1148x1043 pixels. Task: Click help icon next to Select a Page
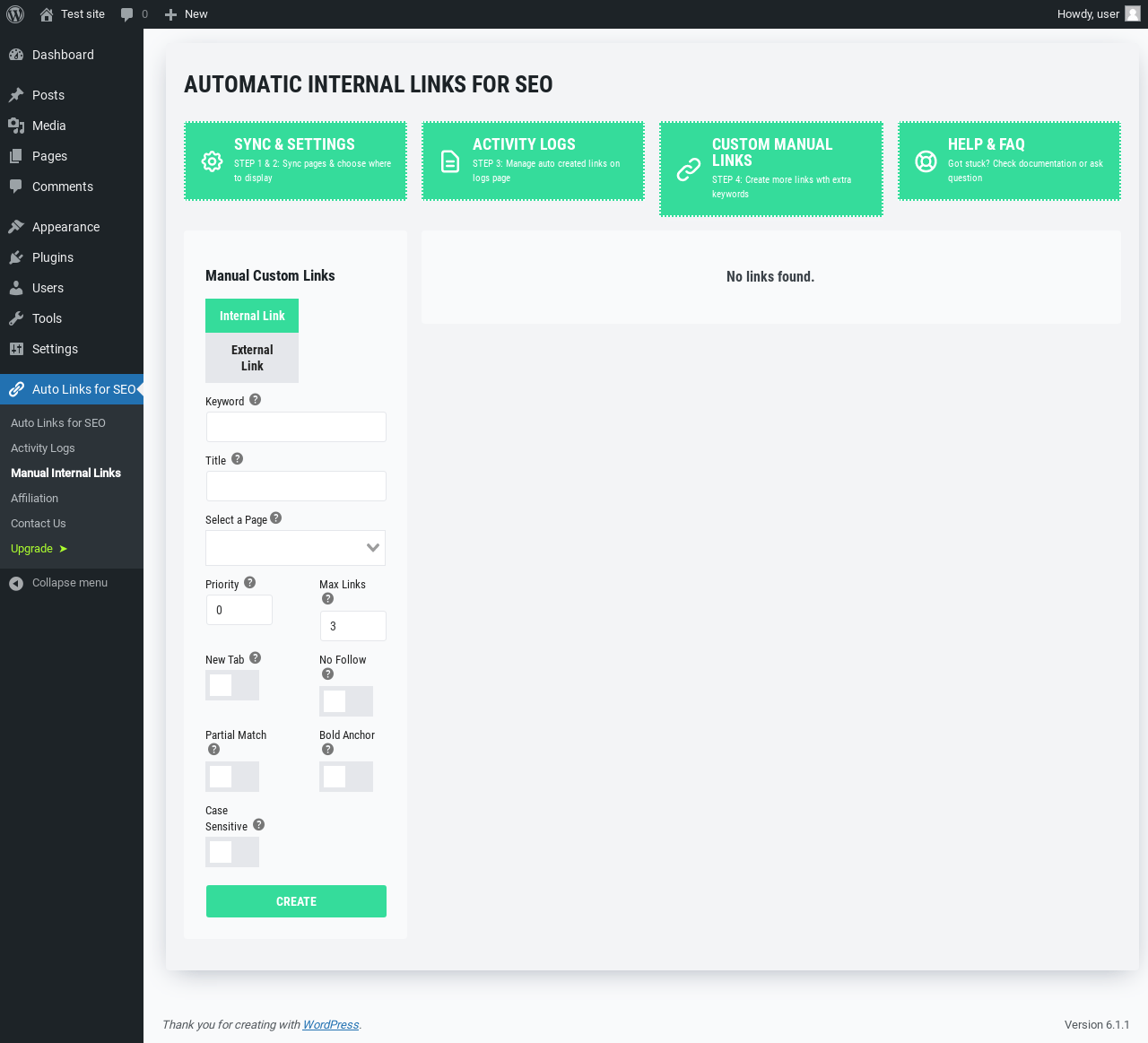click(x=276, y=518)
